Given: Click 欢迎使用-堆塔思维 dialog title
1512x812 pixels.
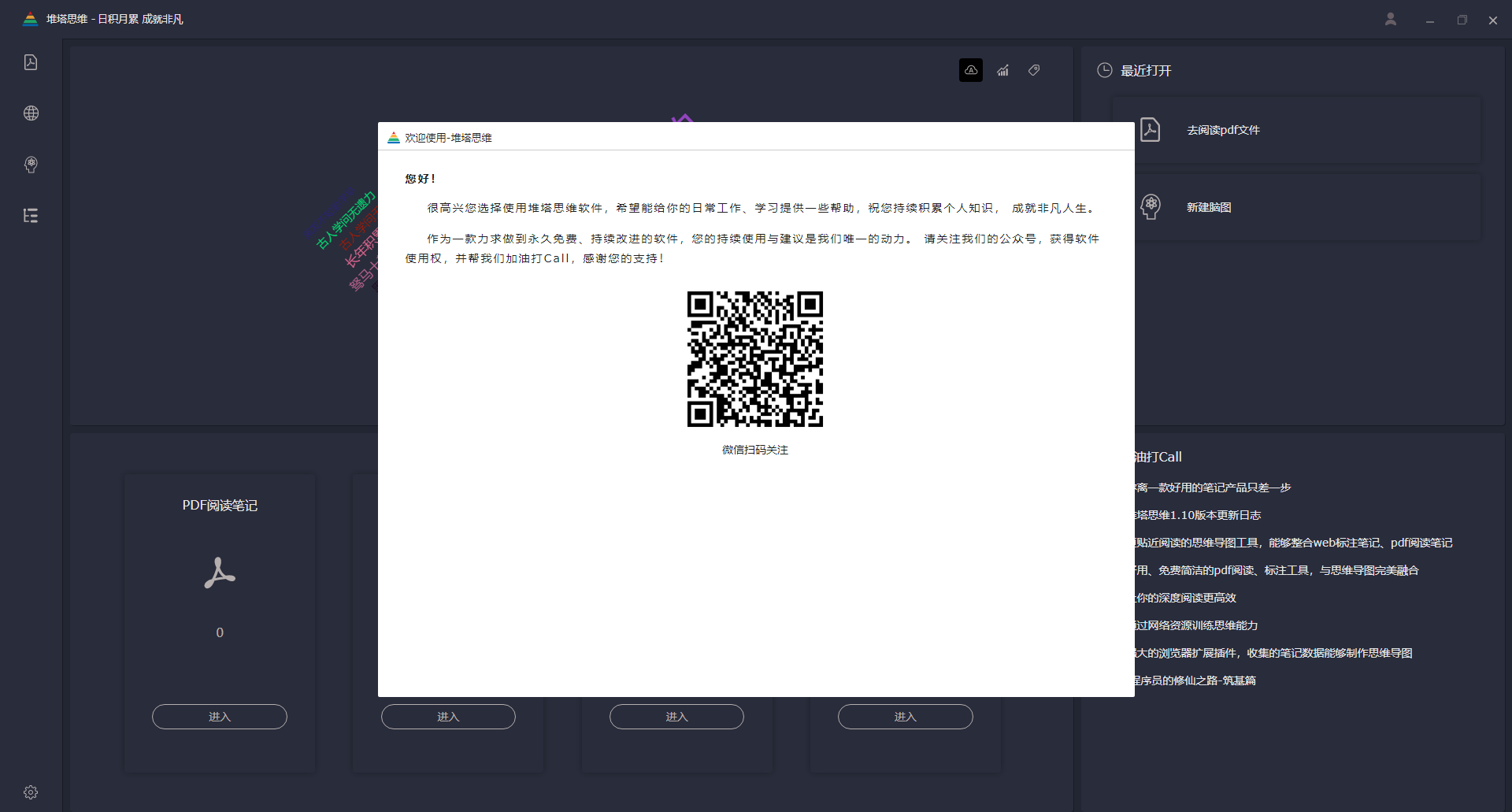Looking at the screenshot, I should 448,138.
